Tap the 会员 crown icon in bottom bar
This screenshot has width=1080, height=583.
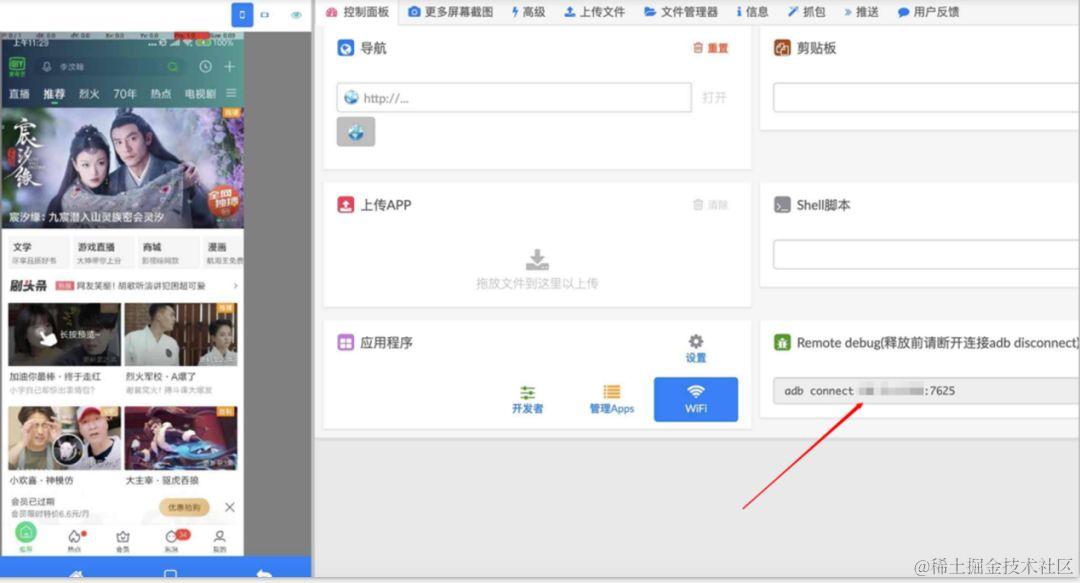pos(123,539)
